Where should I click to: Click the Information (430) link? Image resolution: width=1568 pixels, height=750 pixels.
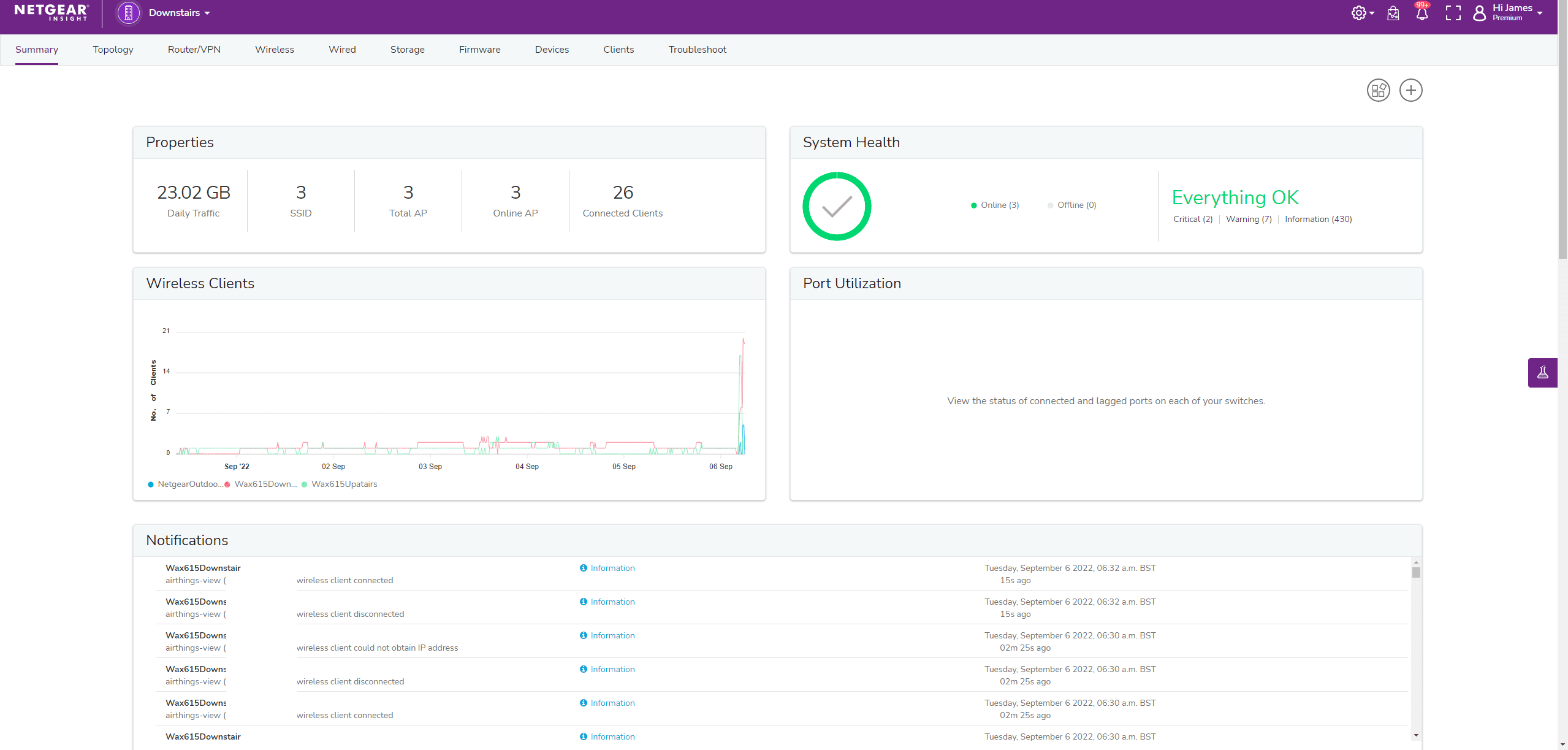[1318, 220]
